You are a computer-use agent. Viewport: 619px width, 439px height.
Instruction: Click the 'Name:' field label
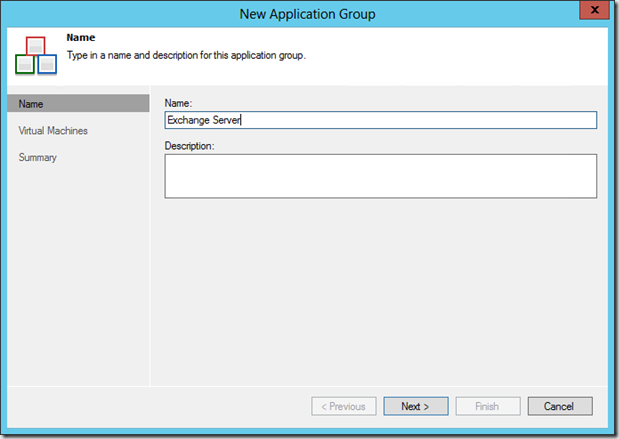tap(178, 103)
